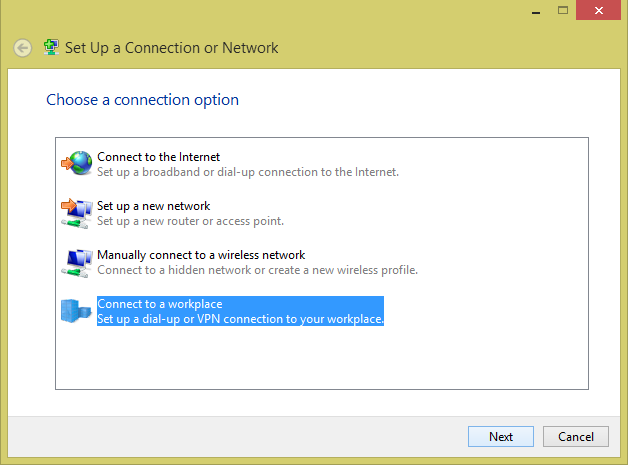Minimize the Set Up a Connection window
The height and width of the screenshot is (465, 628).
[536, 11]
